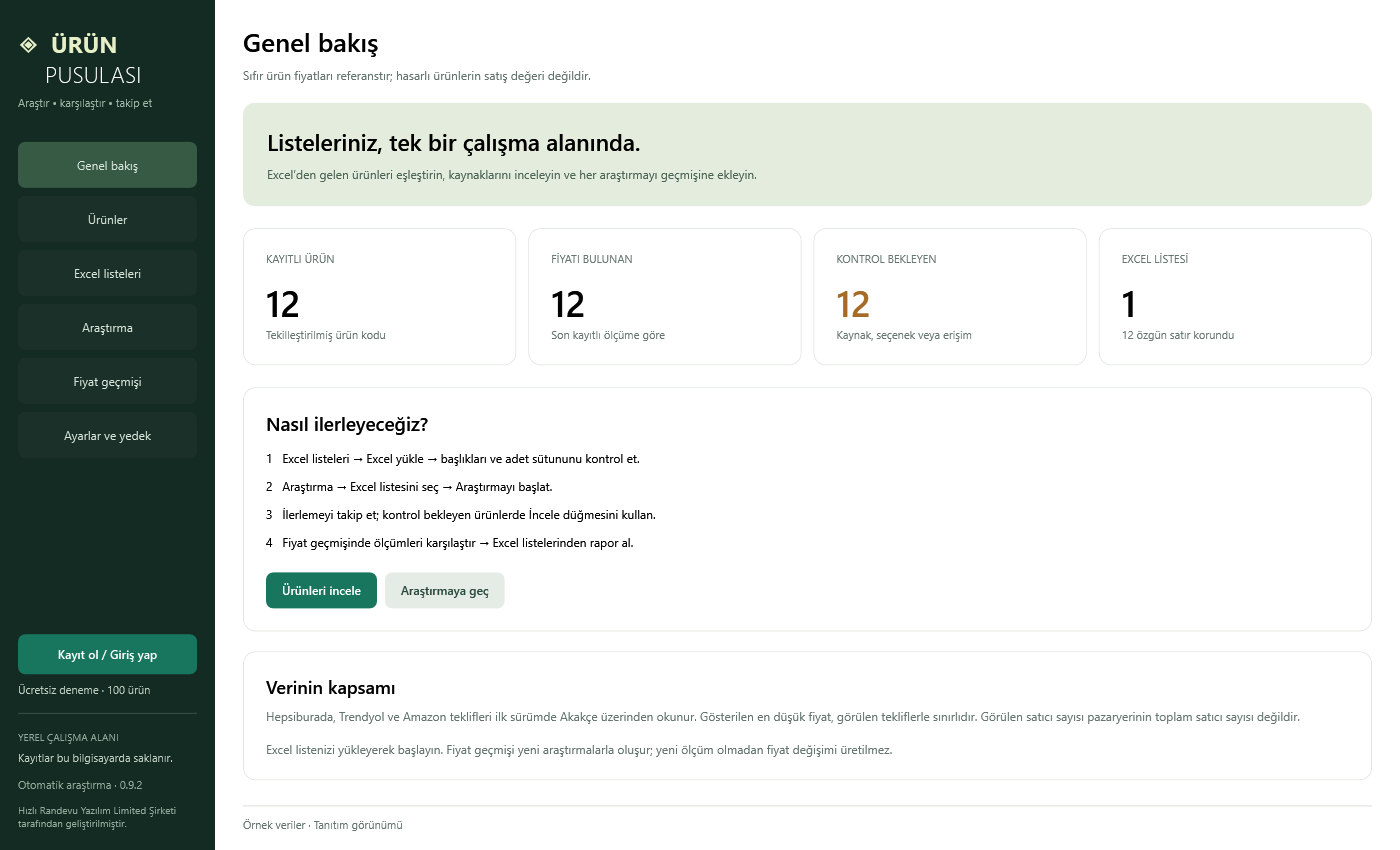Open Fiyat geçmişi in sidebar
The image size is (1400, 850).
pyautogui.click(x=107, y=381)
